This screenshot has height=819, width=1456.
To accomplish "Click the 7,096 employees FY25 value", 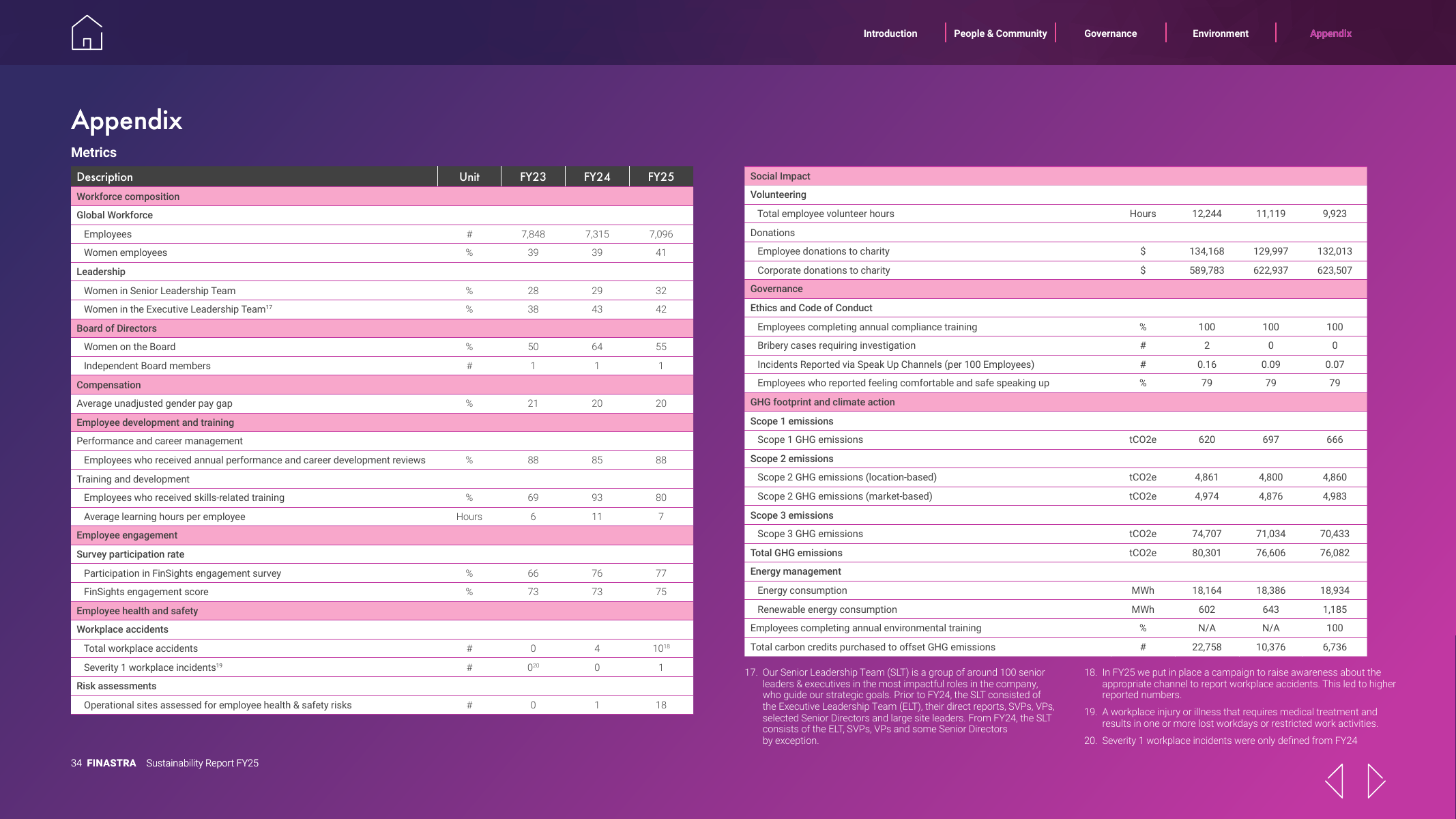I will [661, 234].
